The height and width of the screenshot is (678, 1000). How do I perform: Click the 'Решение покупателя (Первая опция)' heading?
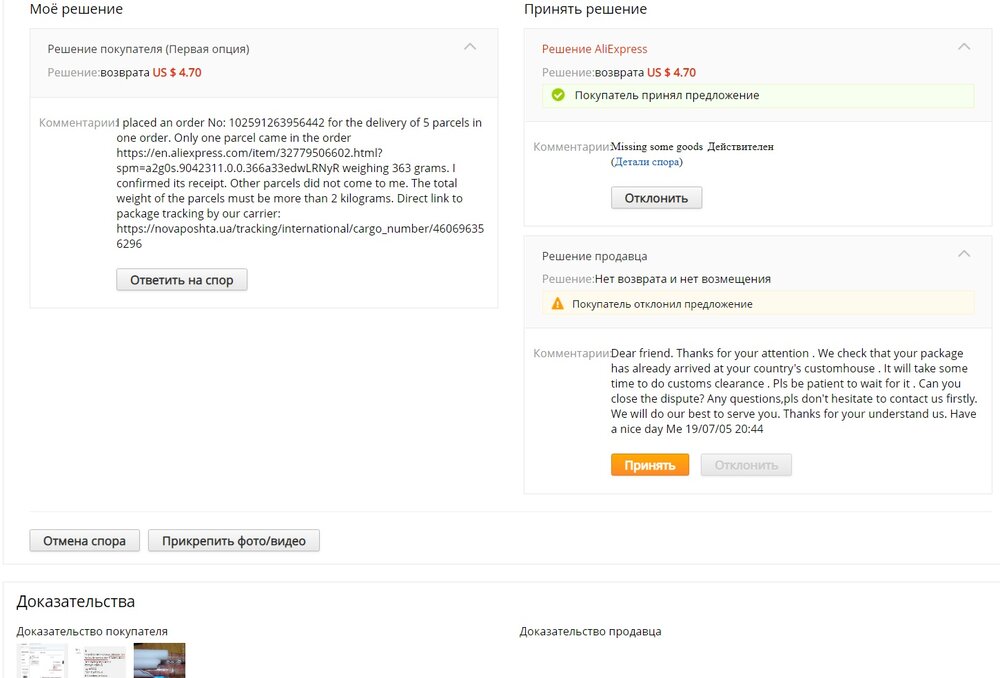pyautogui.click(x=148, y=49)
